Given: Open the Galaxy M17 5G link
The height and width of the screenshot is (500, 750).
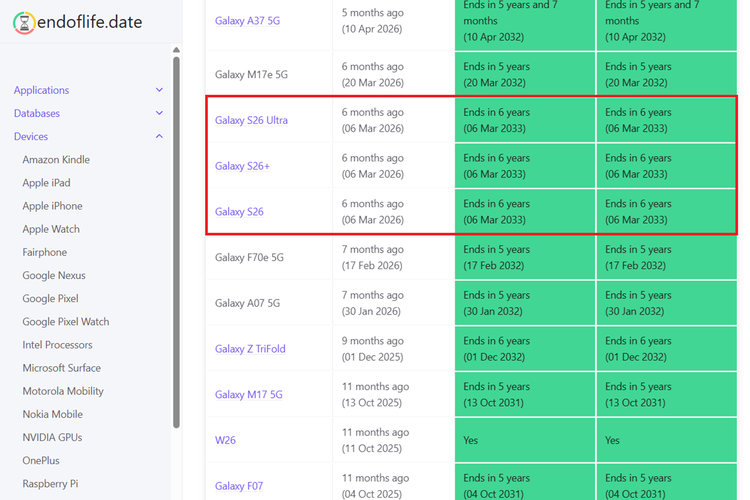Looking at the screenshot, I should tap(249, 394).
